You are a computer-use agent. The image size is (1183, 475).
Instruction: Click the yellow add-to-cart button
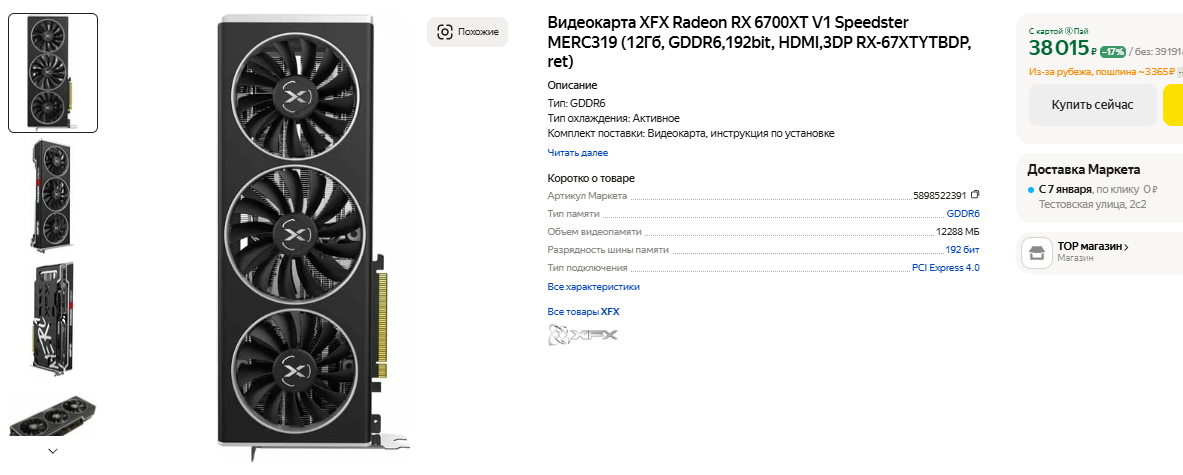pyautogui.click(x=1173, y=105)
